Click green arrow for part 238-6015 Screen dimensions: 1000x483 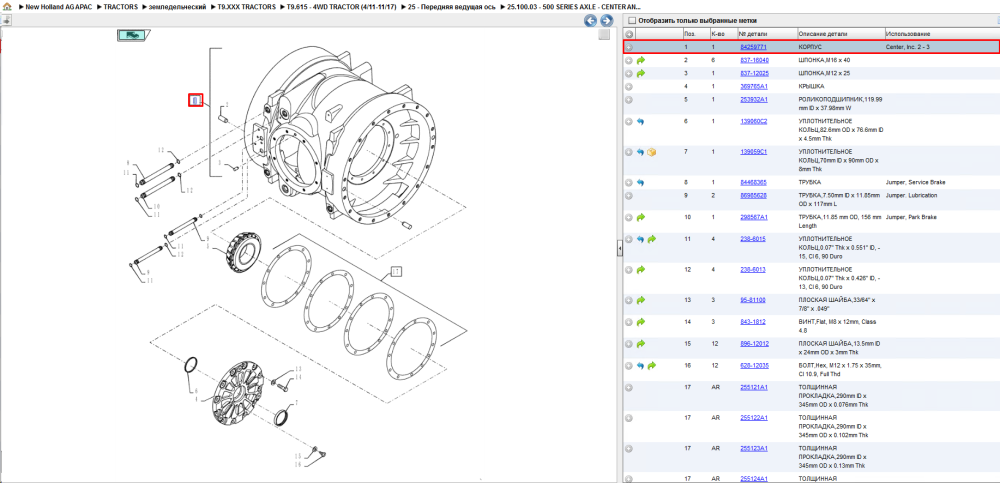pos(651,239)
